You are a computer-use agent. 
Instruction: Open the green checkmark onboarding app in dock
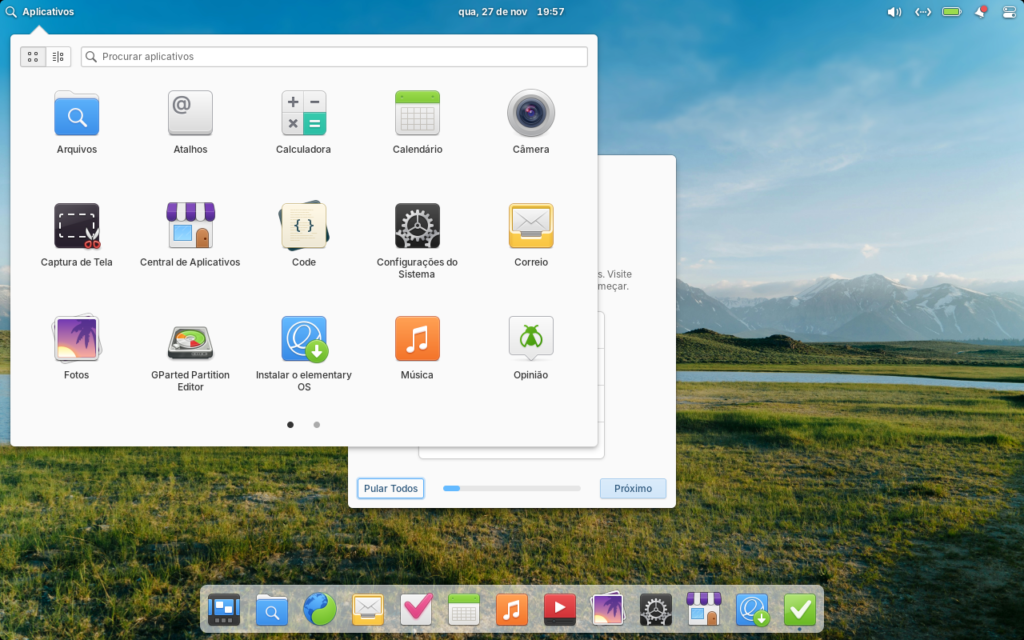[x=800, y=609]
